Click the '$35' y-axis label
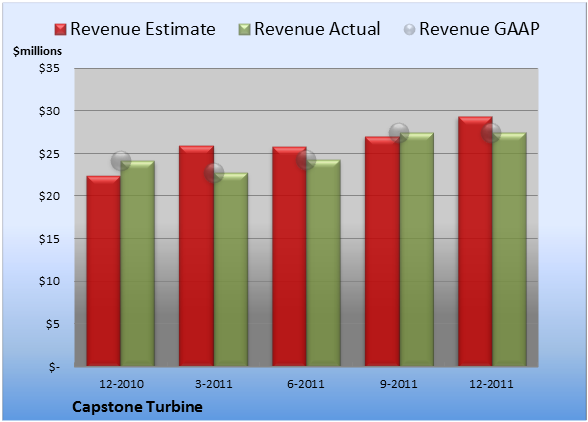The image size is (588, 422). (x=49, y=69)
